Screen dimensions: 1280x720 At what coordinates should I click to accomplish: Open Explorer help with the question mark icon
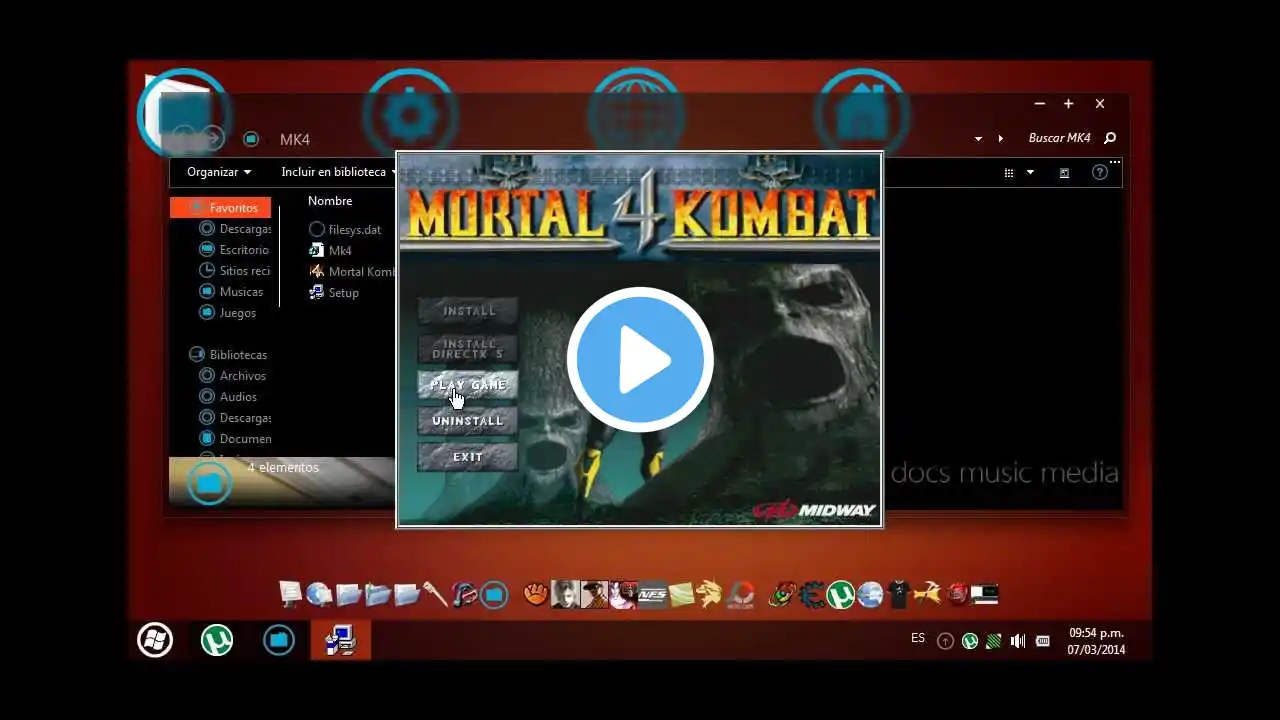pyautogui.click(x=1100, y=172)
